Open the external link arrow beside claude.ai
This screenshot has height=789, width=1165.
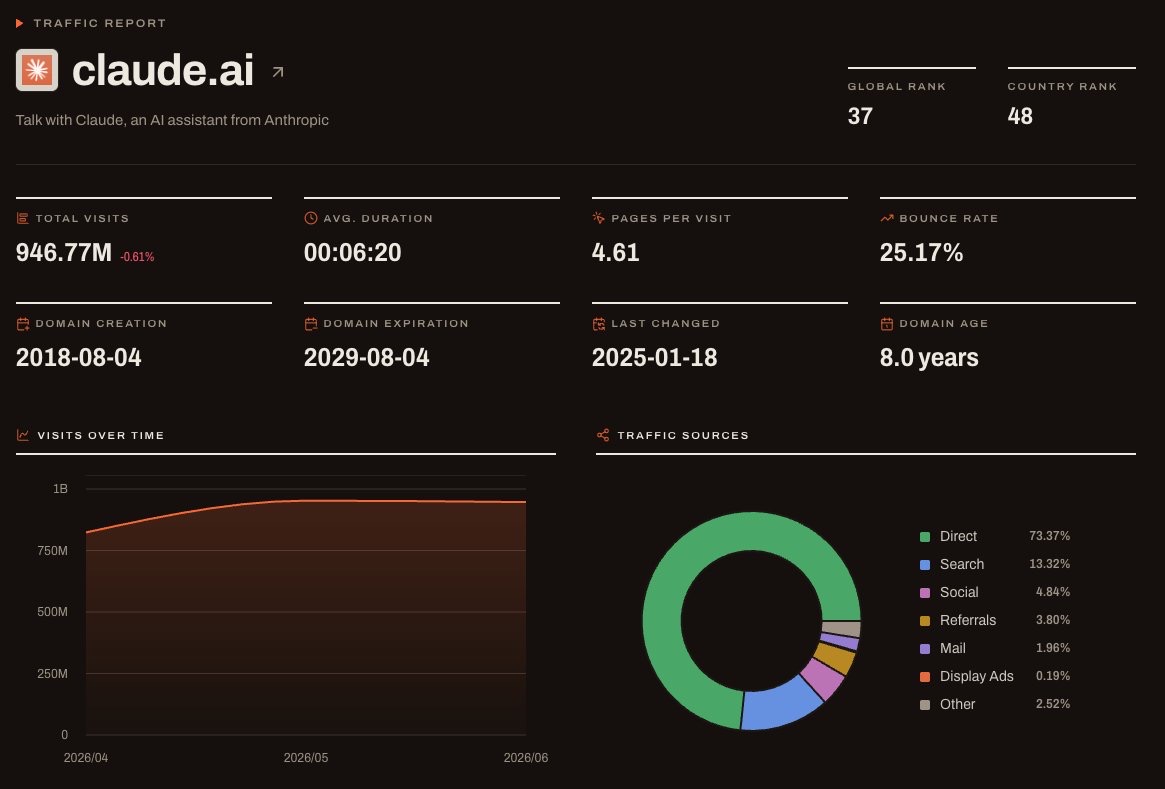point(278,72)
